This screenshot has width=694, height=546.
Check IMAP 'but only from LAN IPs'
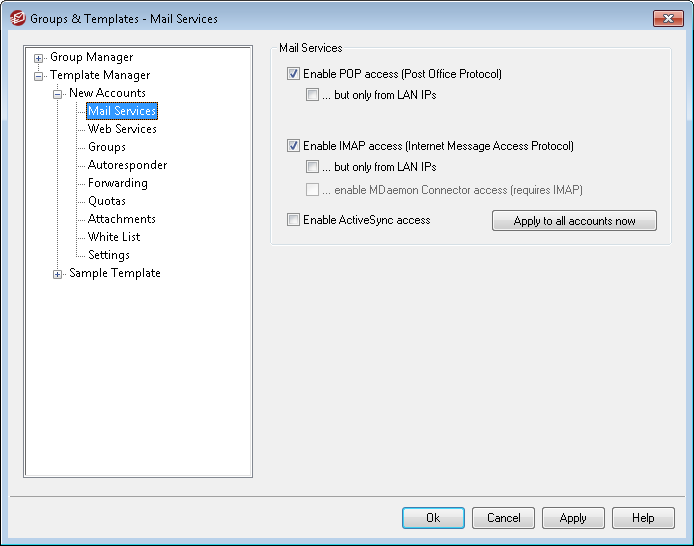pos(313,167)
